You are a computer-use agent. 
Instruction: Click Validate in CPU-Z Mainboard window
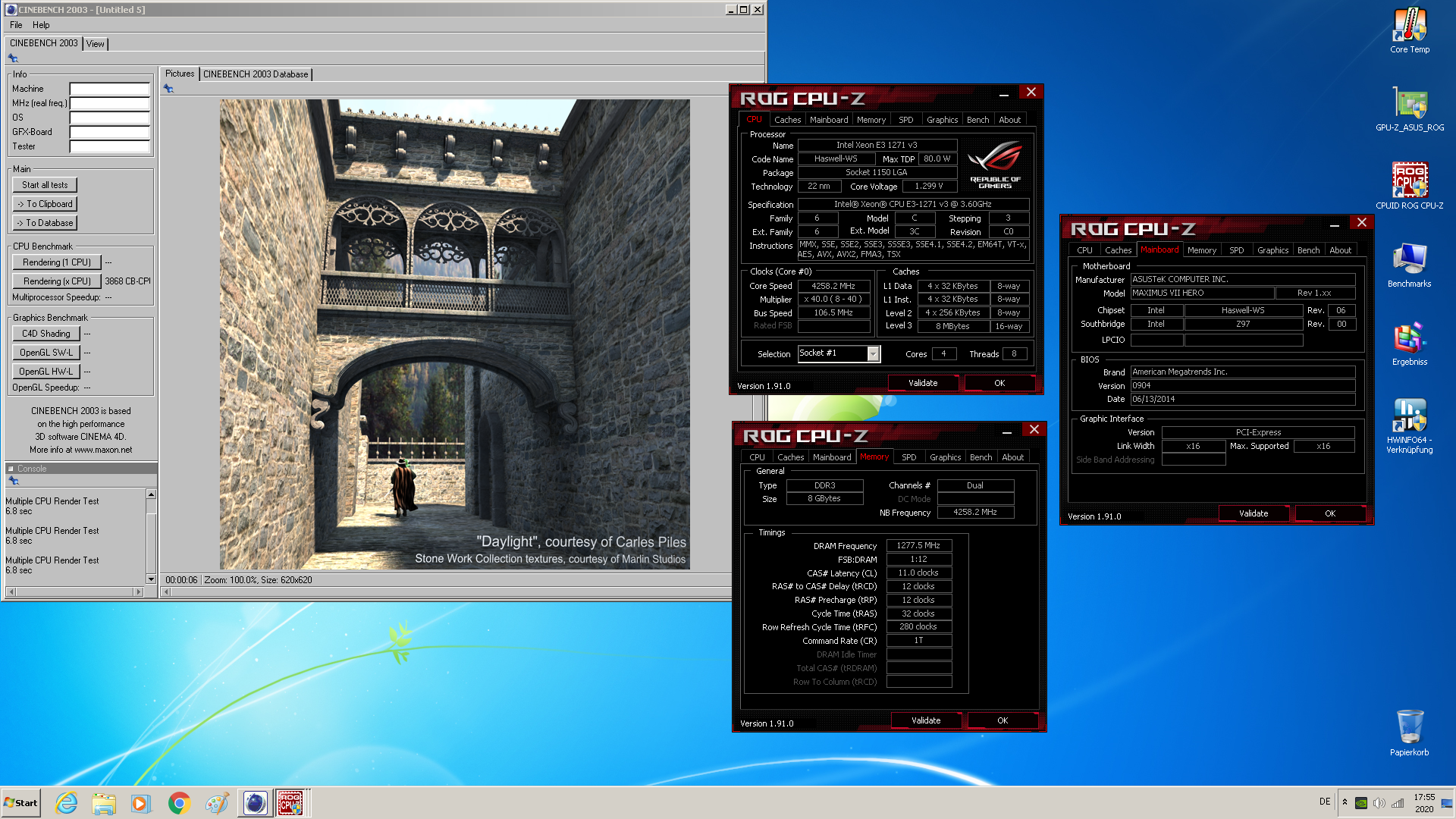(x=1254, y=513)
